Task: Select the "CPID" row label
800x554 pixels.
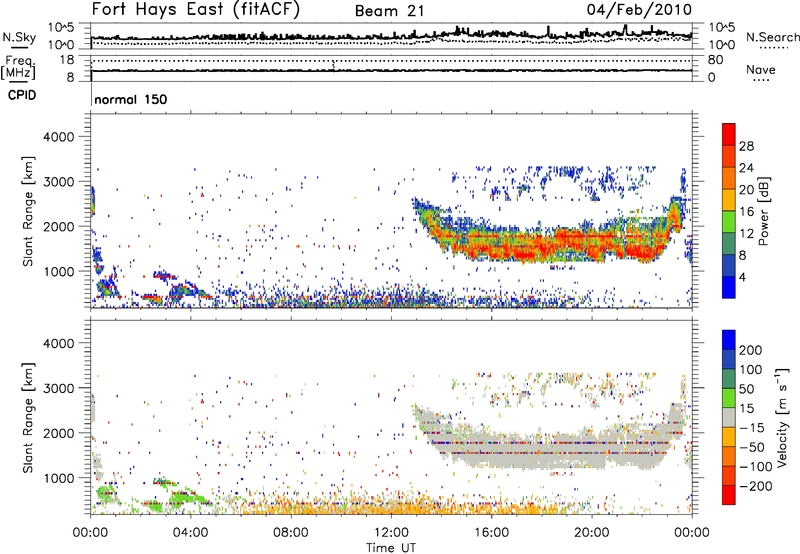Action: coord(22,95)
